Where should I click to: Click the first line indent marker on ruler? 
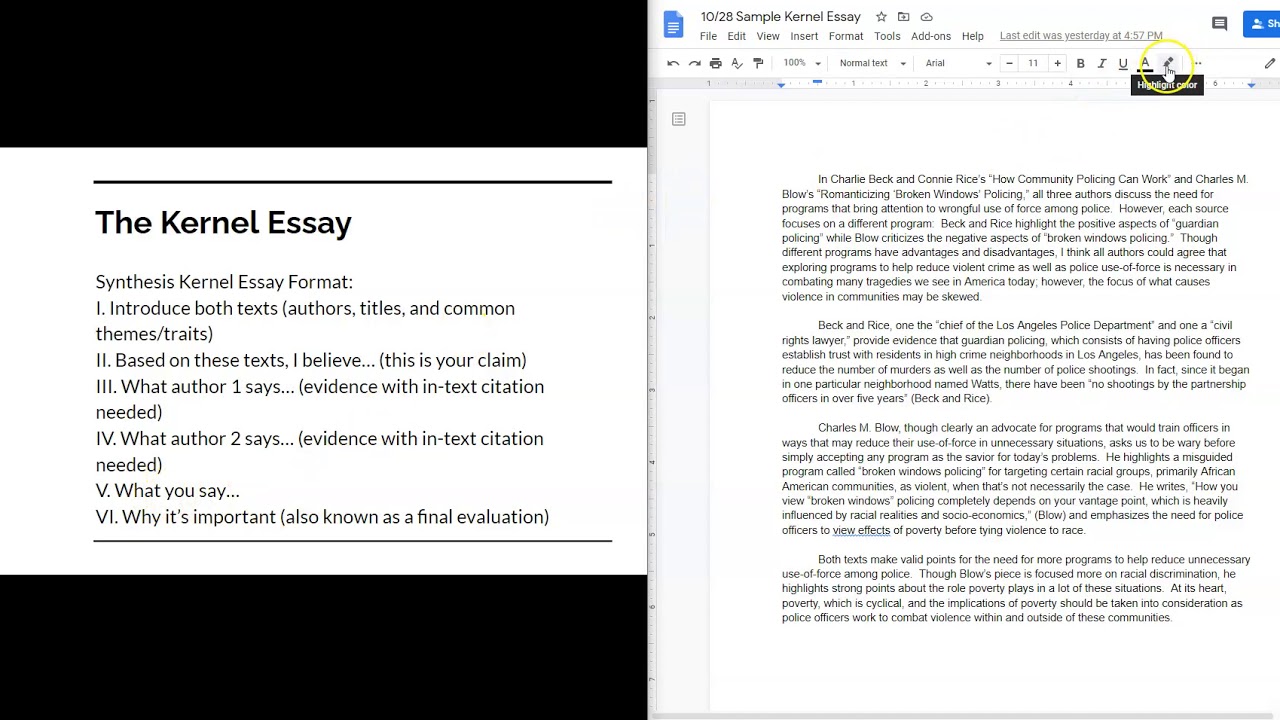click(817, 81)
